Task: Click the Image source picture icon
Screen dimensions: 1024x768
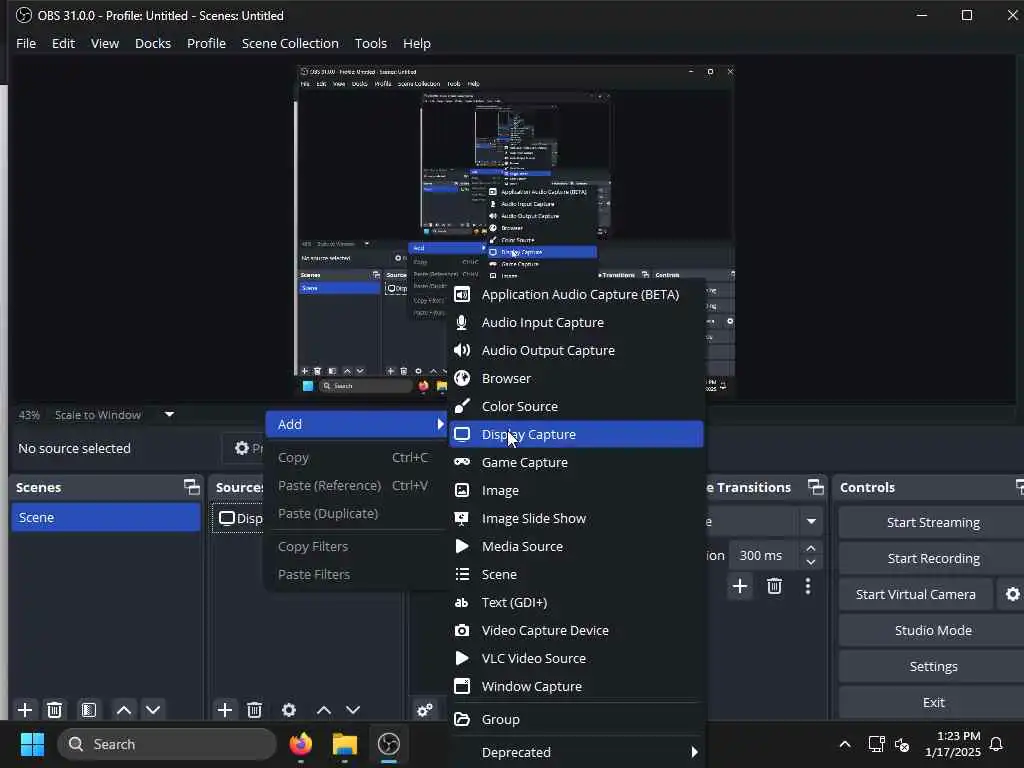Action: point(462,490)
